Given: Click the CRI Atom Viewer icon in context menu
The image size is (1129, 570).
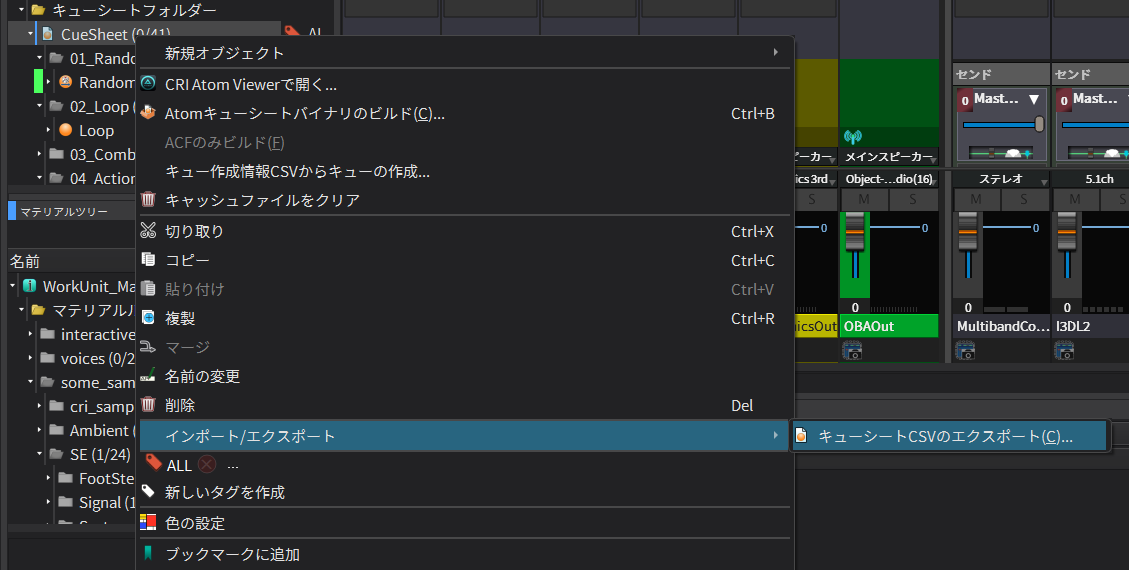Looking at the screenshot, I should click(x=148, y=83).
